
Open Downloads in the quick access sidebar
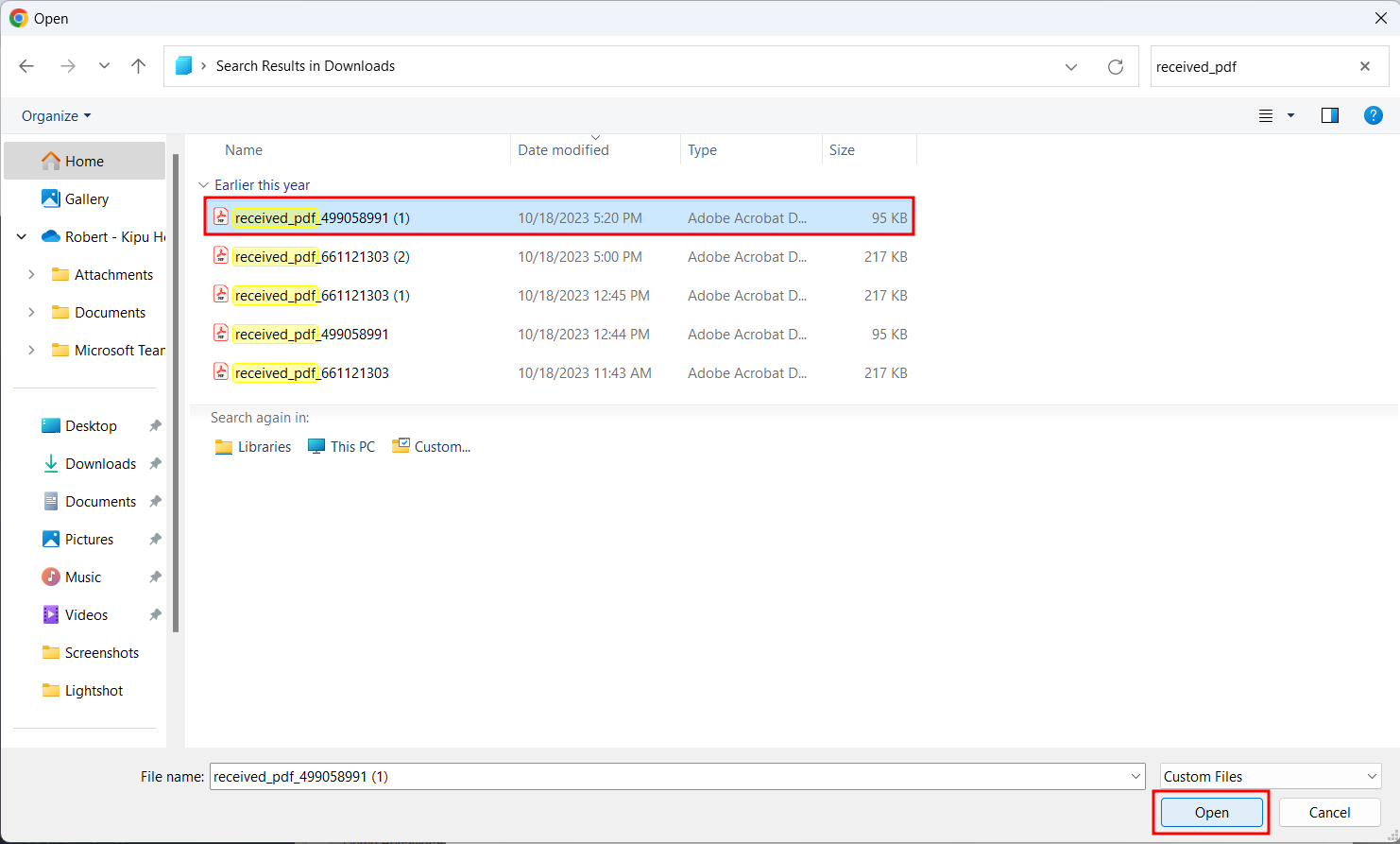[x=100, y=464]
